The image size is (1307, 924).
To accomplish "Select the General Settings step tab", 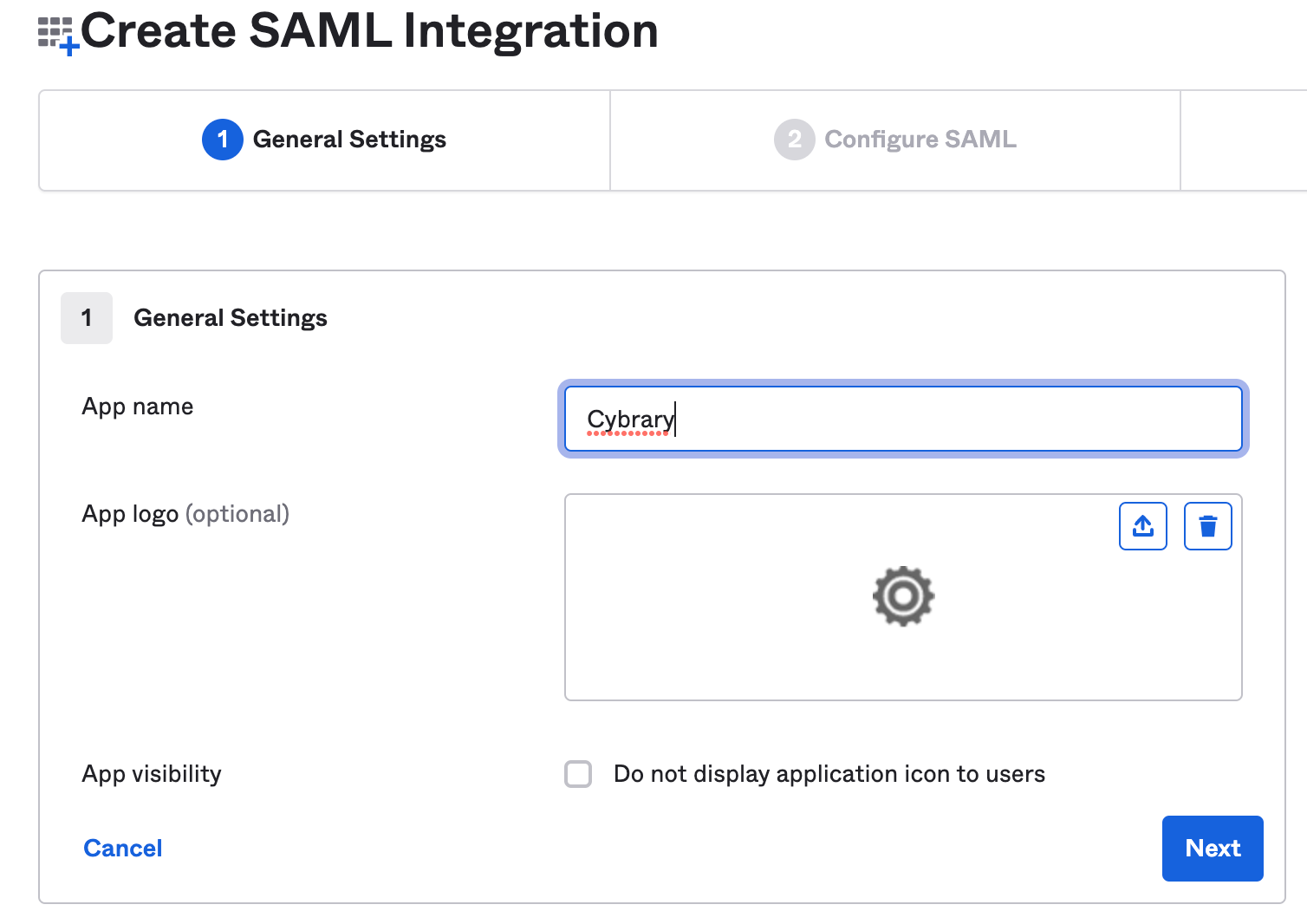I will (x=325, y=140).
